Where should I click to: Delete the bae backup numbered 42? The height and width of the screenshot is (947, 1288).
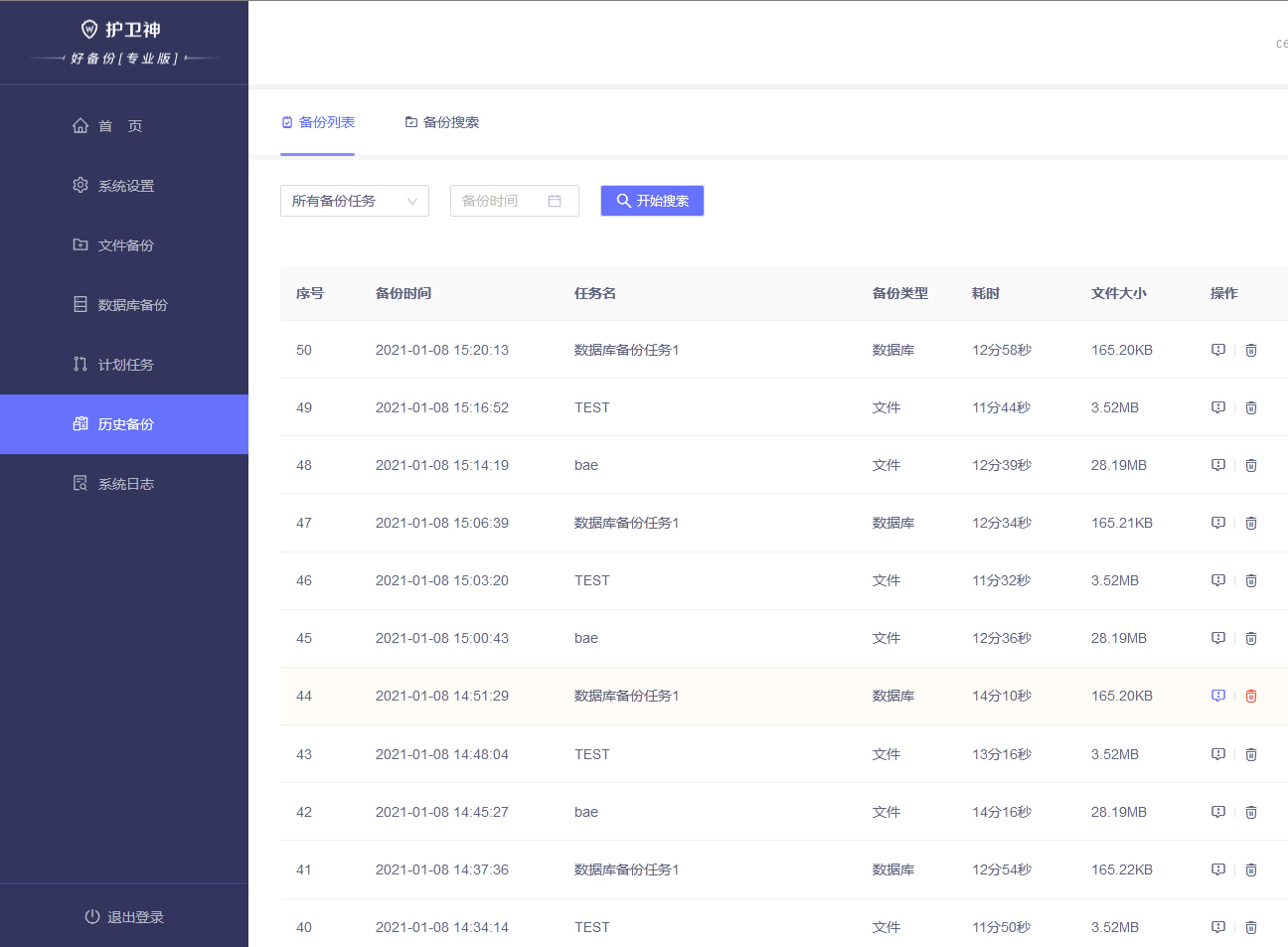pos(1251,812)
